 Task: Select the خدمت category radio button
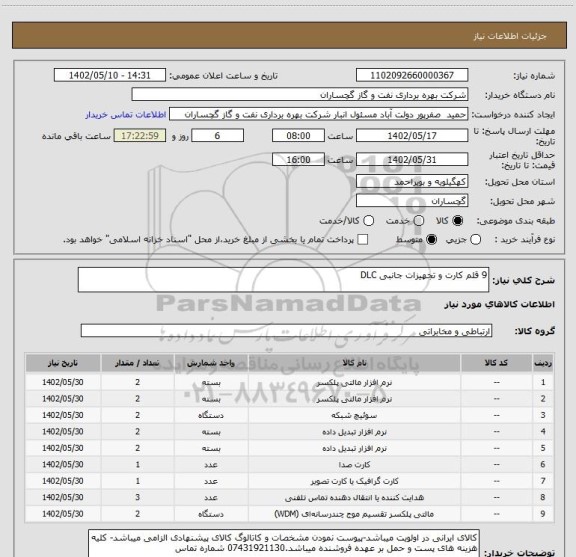click(419, 221)
